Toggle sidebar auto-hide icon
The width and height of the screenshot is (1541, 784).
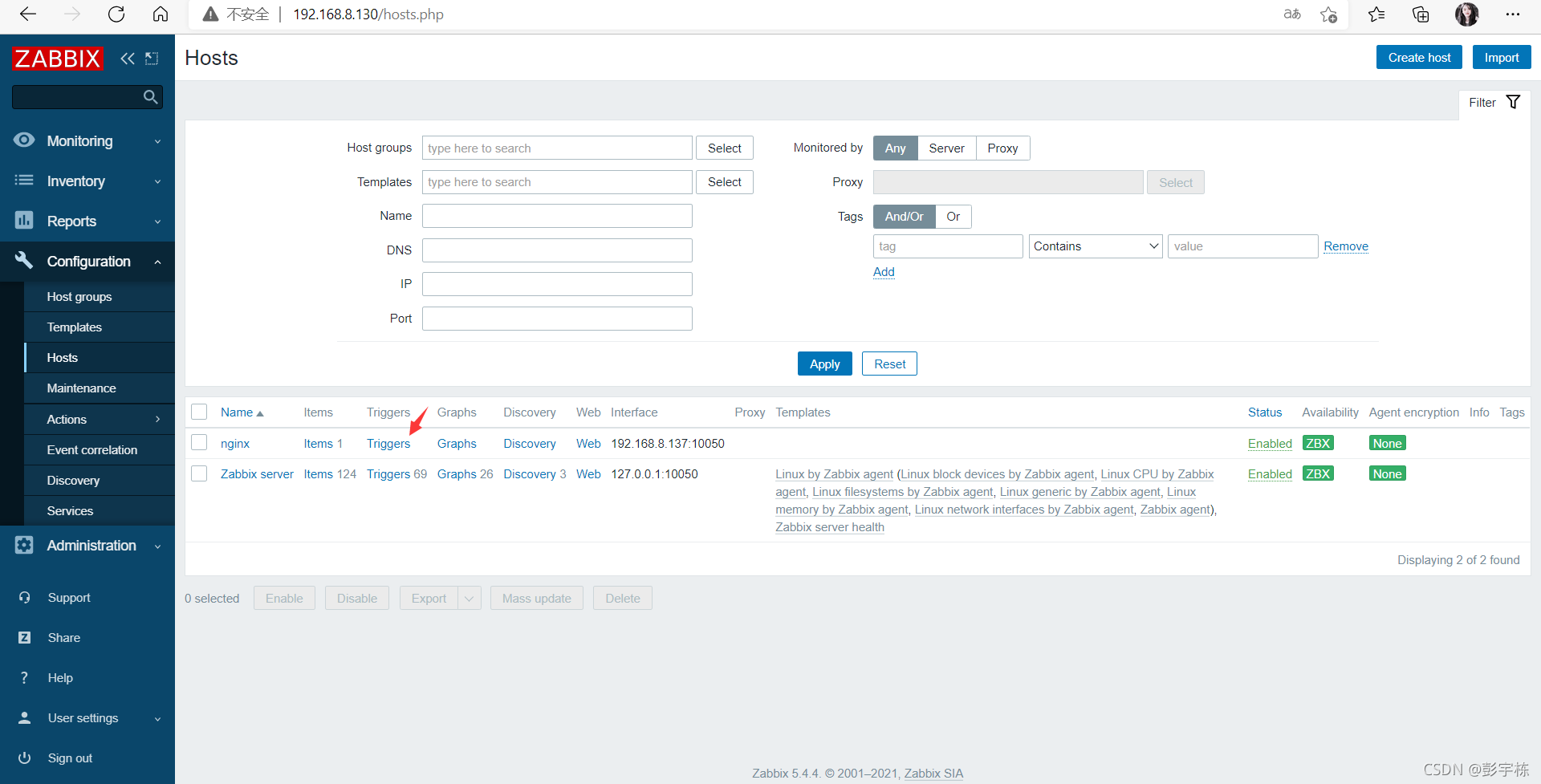[152, 59]
